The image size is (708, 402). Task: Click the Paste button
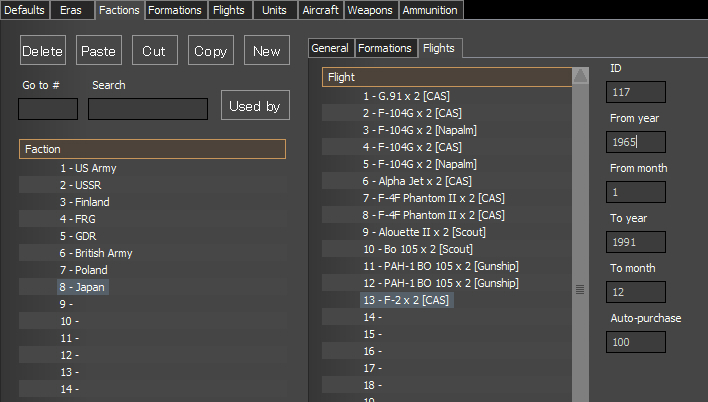pyautogui.click(x=99, y=50)
